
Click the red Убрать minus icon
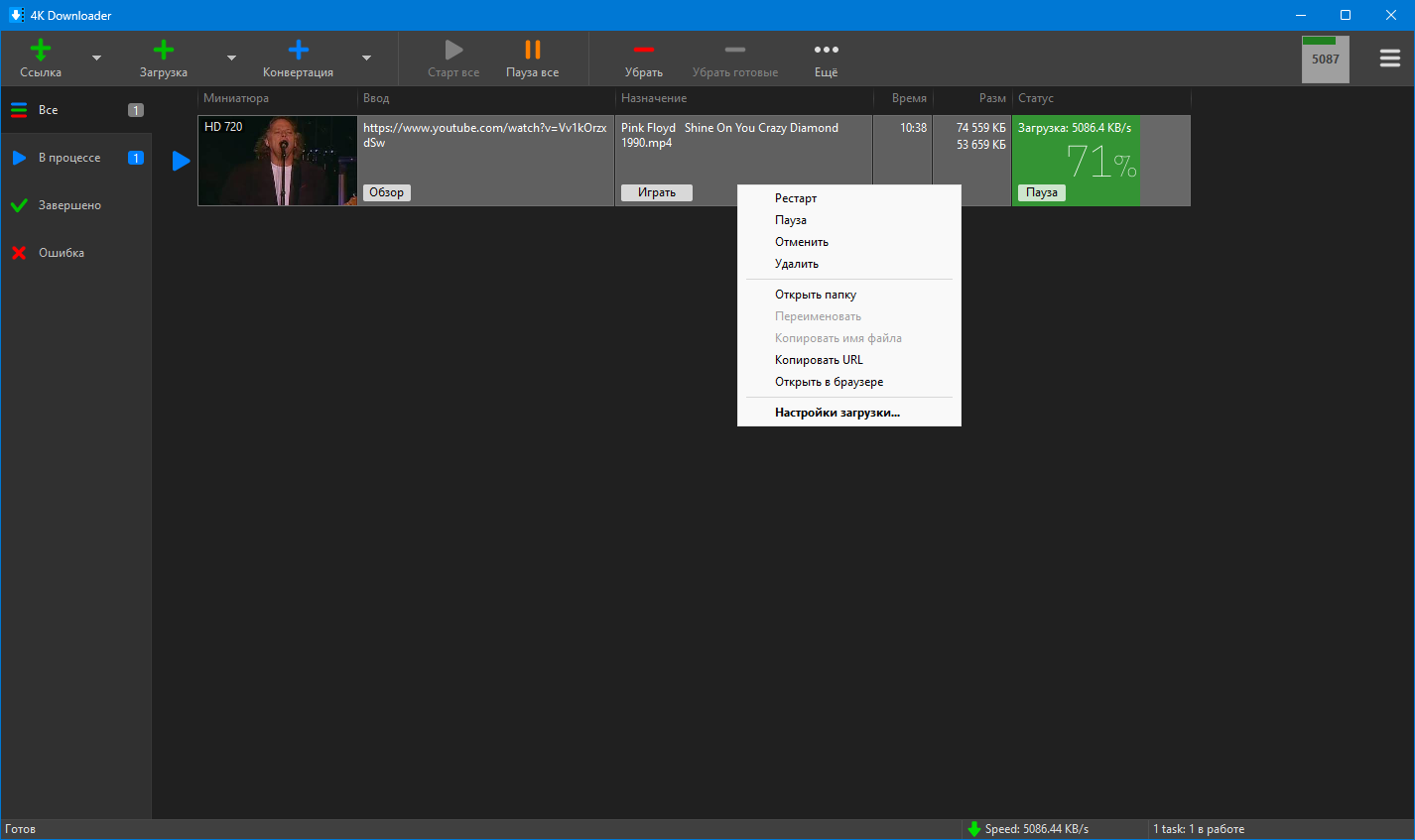[644, 51]
